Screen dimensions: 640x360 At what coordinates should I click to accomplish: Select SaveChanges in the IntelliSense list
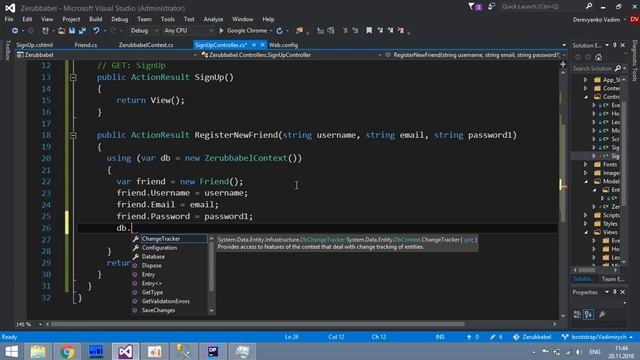click(x=158, y=310)
